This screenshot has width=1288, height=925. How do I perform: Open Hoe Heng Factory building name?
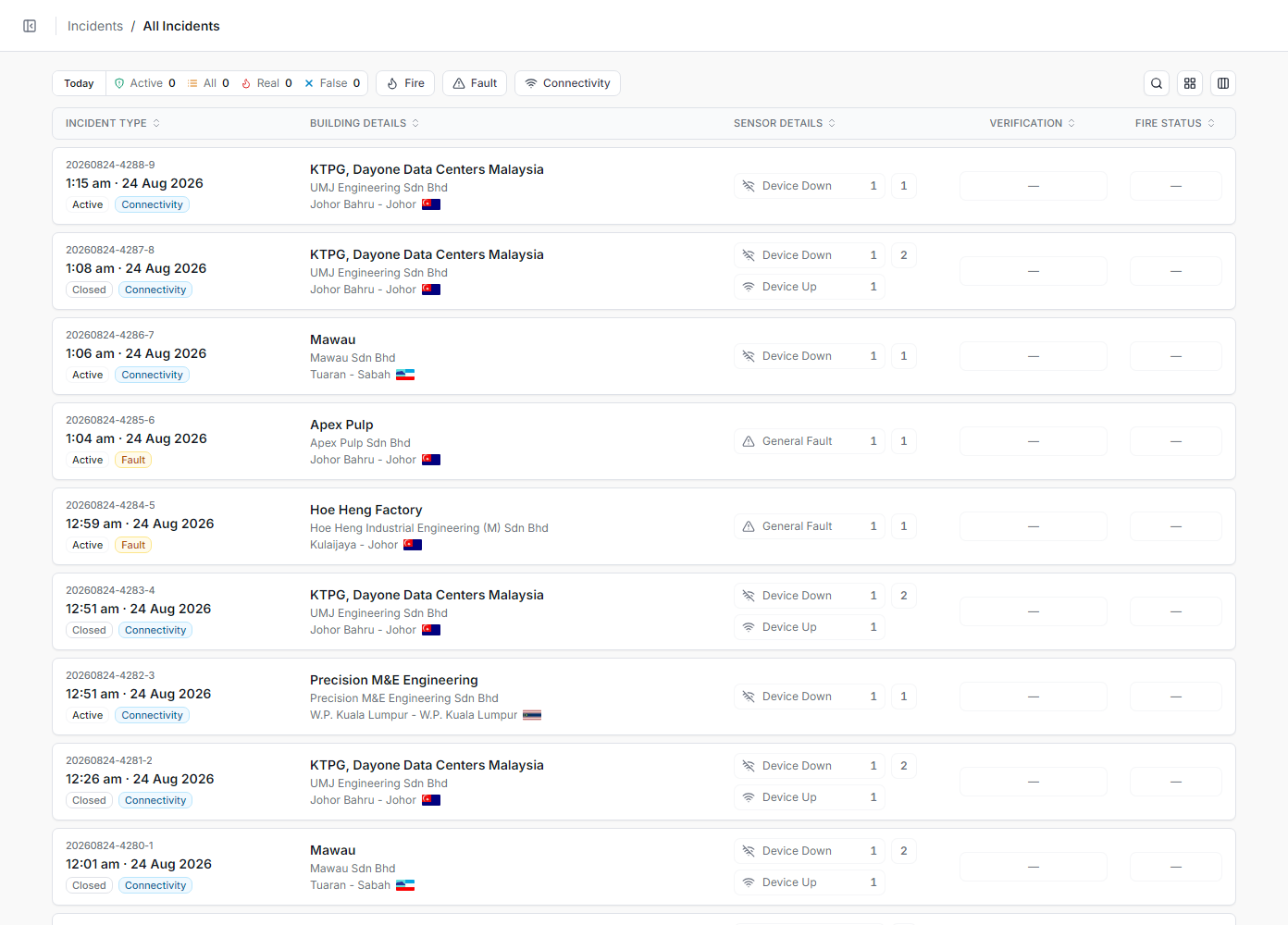365,510
